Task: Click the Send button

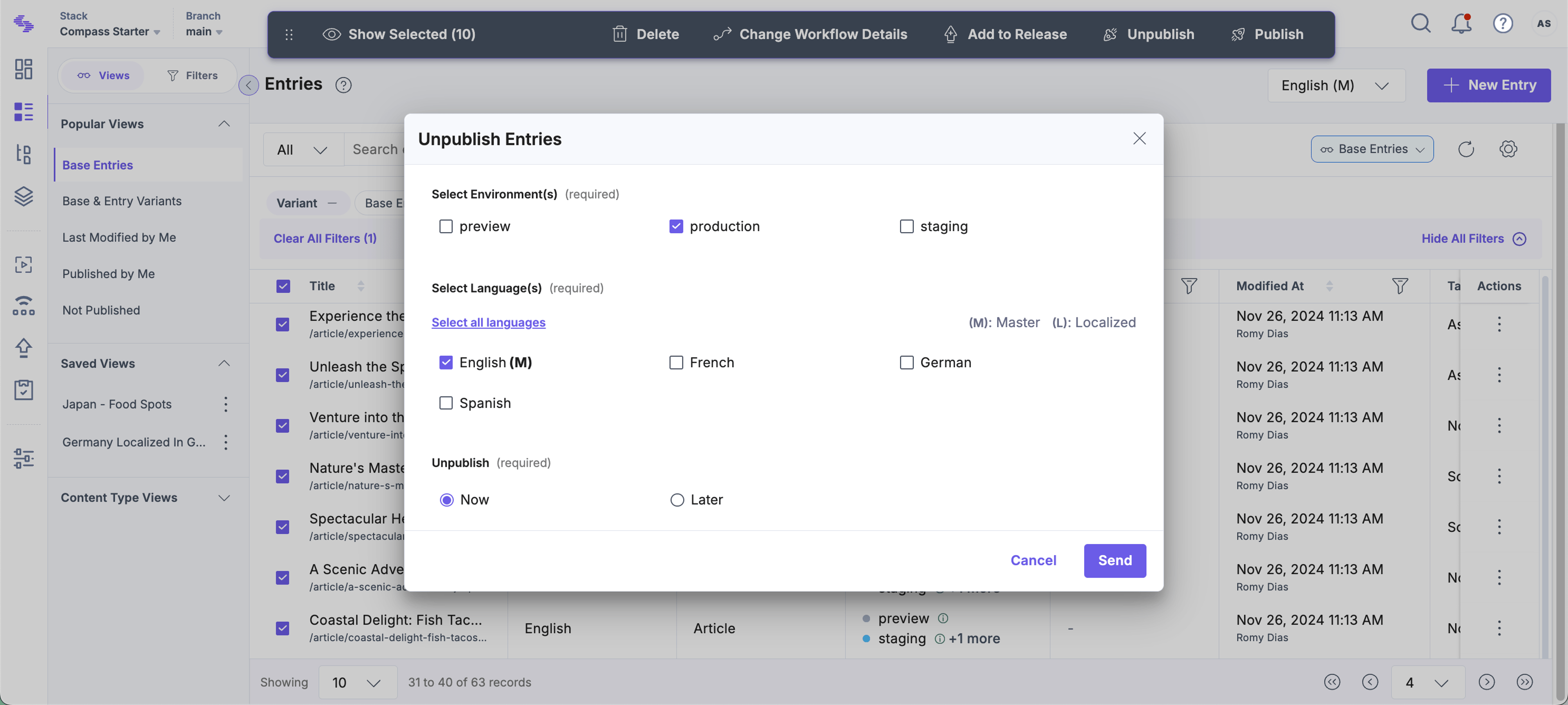Action: tap(1114, 560)
